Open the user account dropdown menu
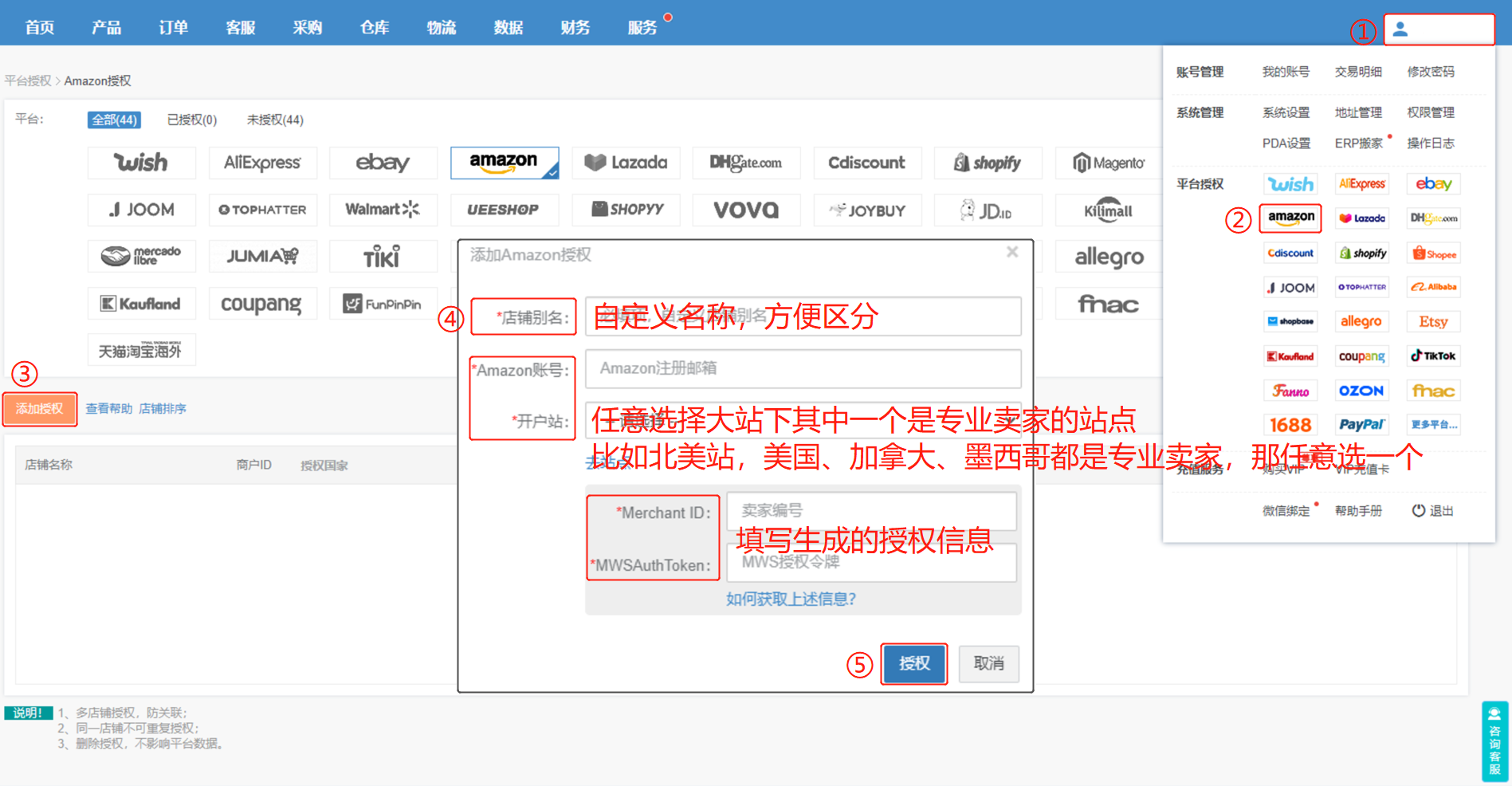The width and height of the screenshot is (1512, 786). point(1439,29)
